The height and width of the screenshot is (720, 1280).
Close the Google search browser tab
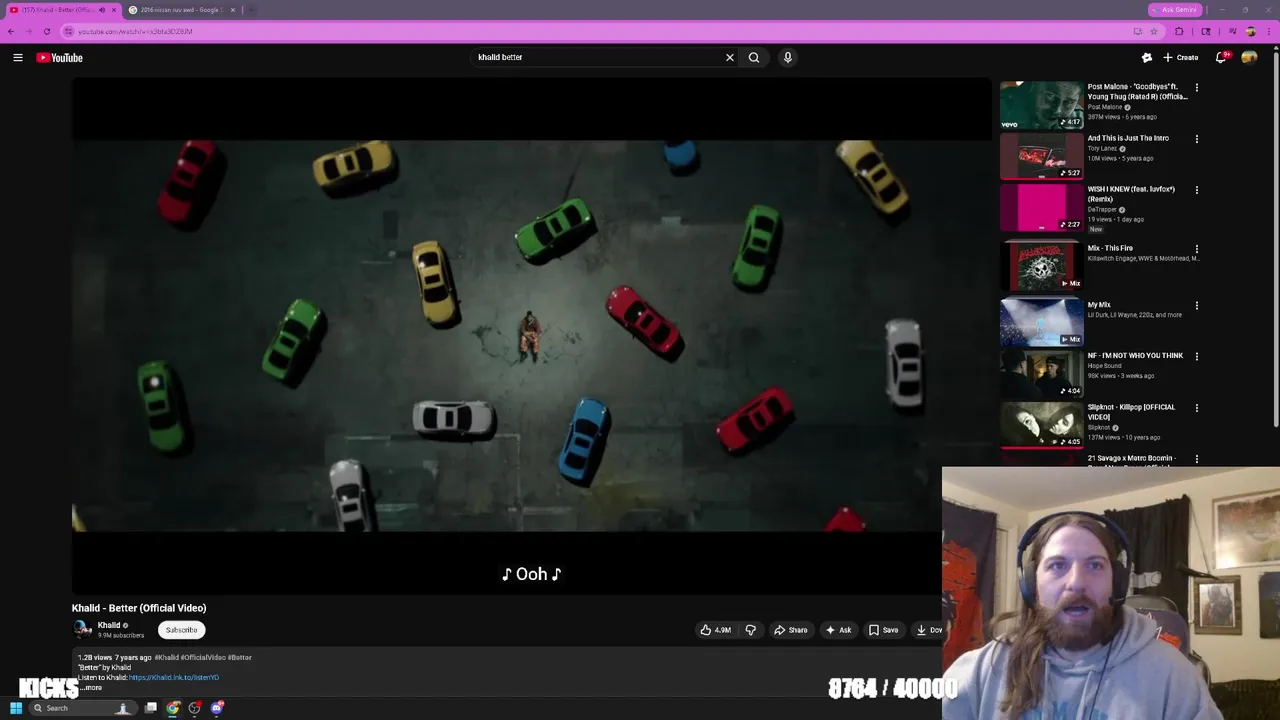pyautogui.click(x=233, y=10)
